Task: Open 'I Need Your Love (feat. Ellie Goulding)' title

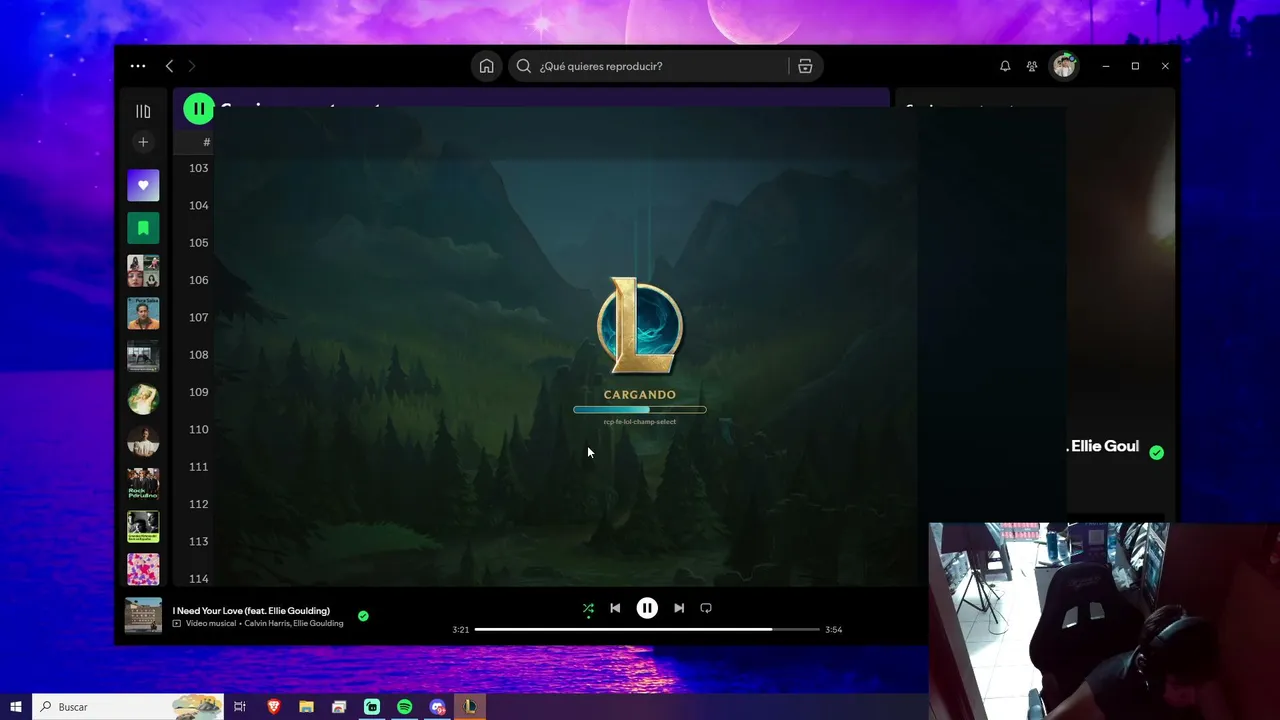Action: (x=251, y=611)
